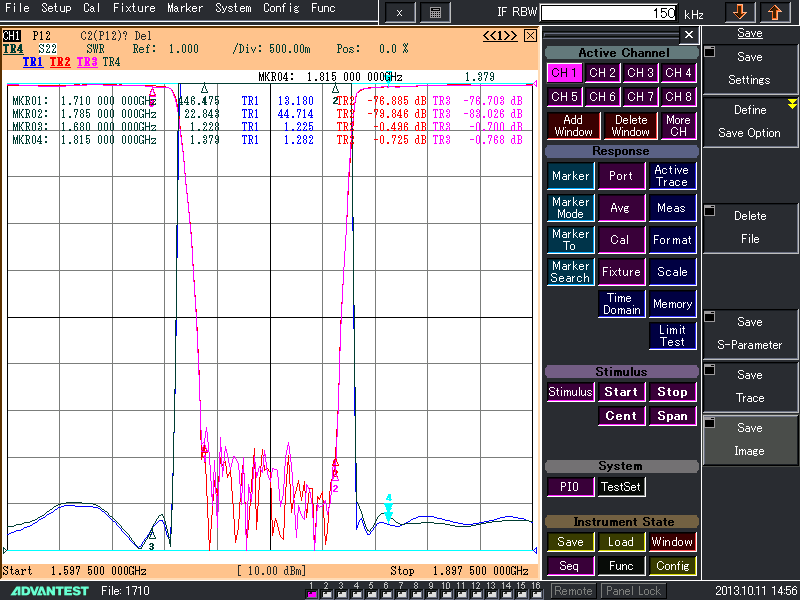Activate channel CH 8
800x600 pixels.
(678, 97)
